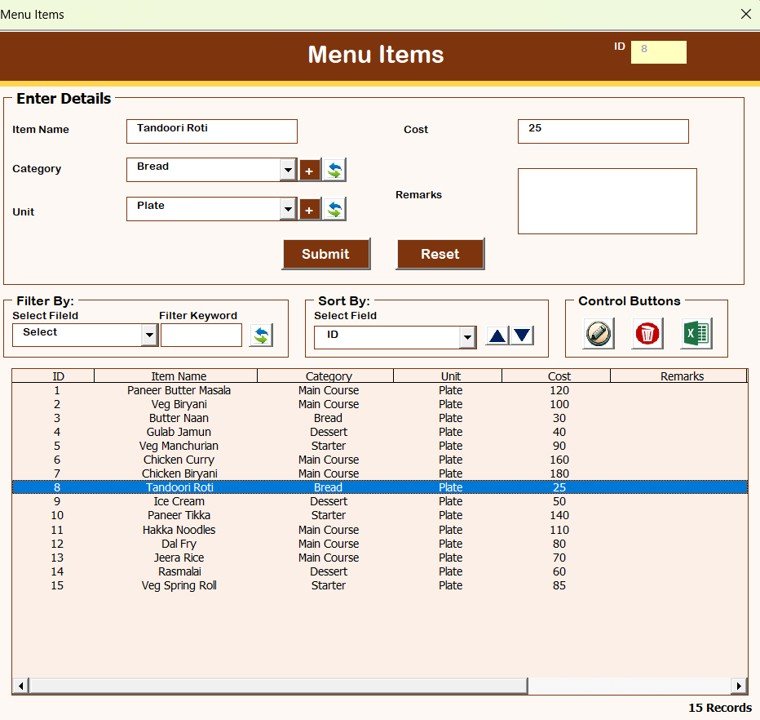Screen dimensions: 760x720
Task: Click the filter refresh icon
Action: (x=261, y=335)
